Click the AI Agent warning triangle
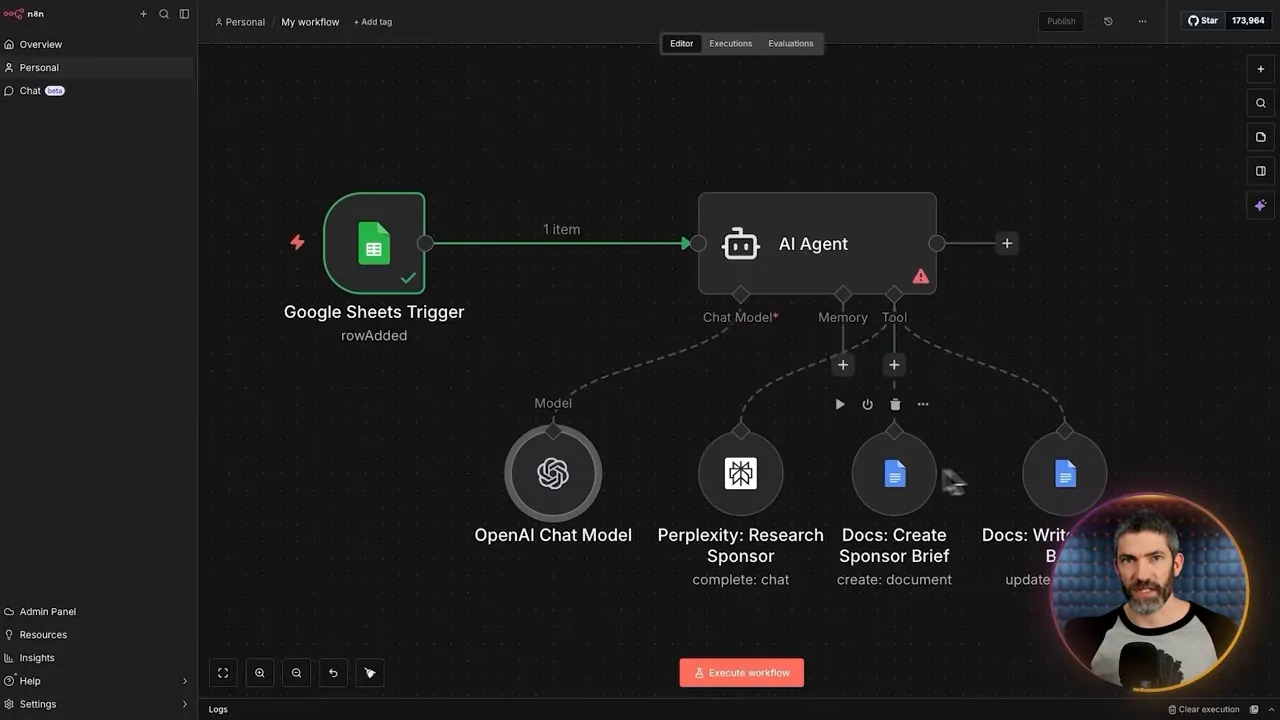 click(920, 276)
